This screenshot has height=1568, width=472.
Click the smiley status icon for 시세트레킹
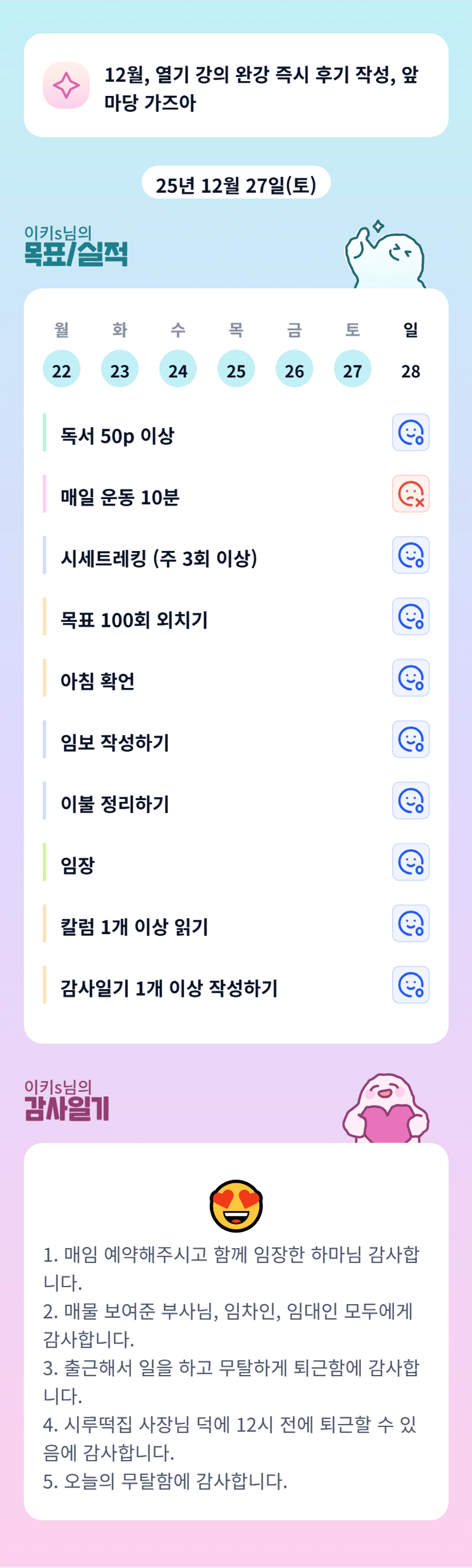tap(410, 555)
